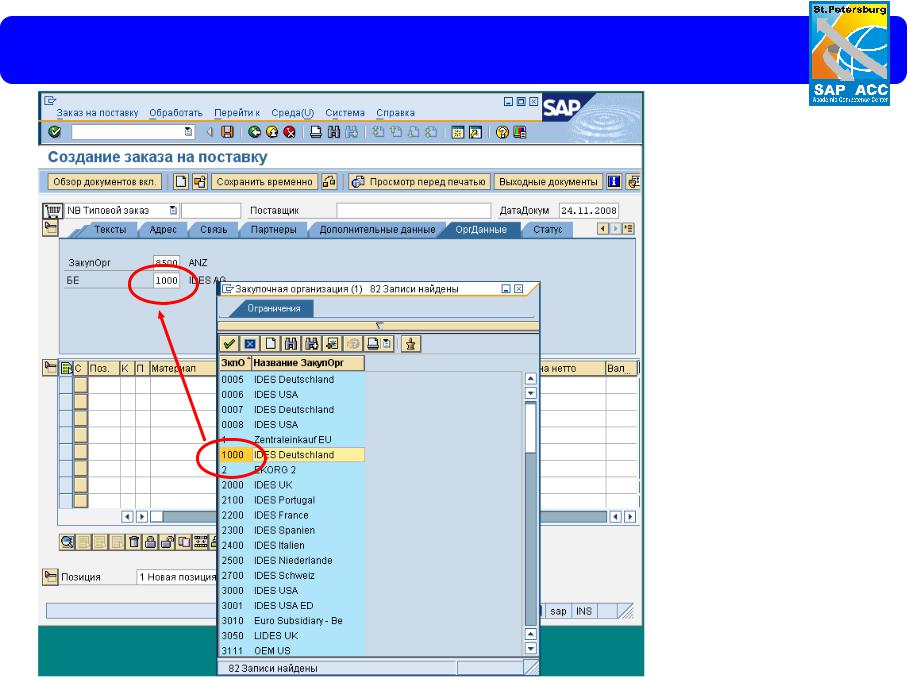Switch to the Статус tab

pos(548,229)
